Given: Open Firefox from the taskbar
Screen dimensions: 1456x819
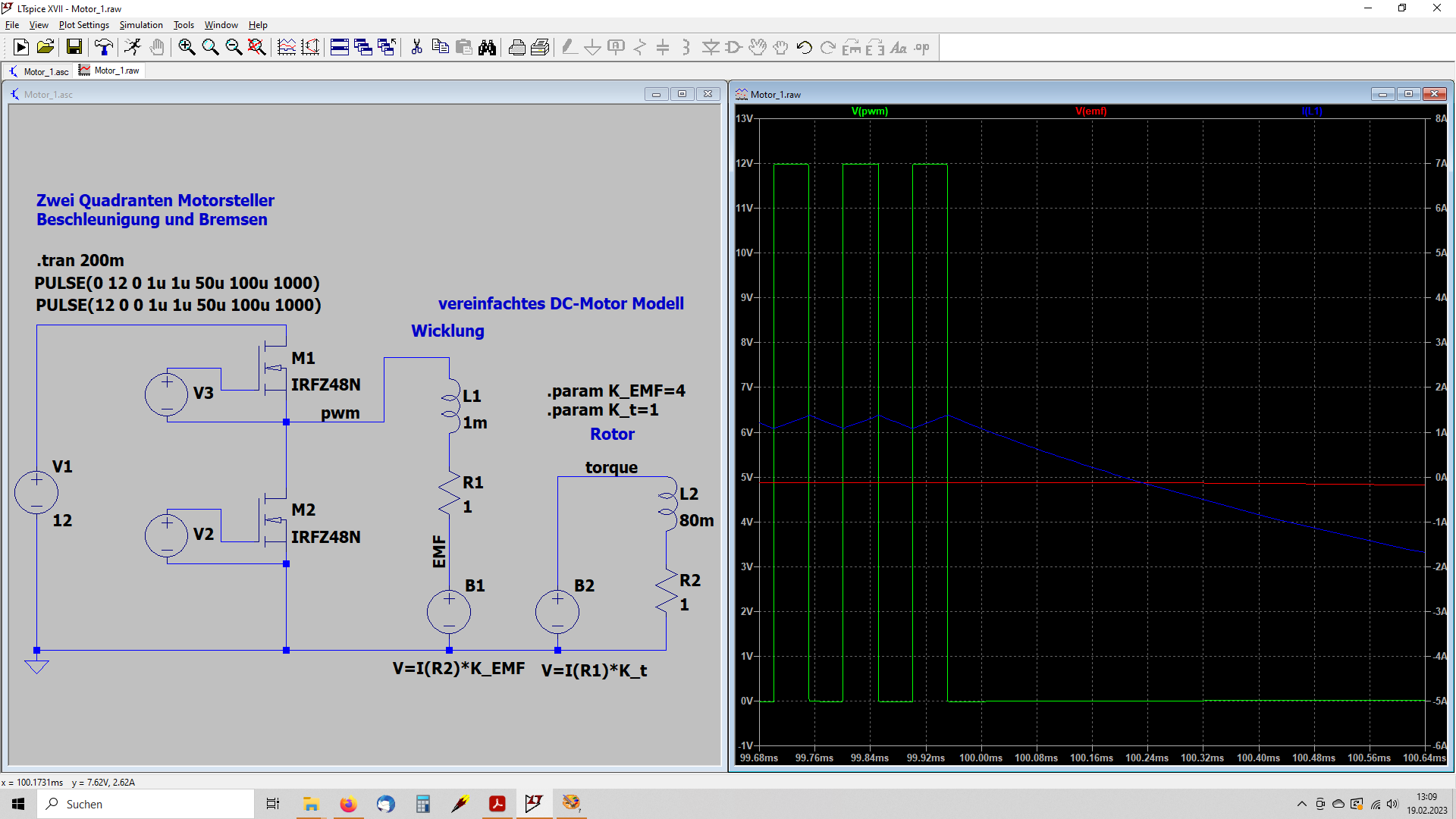Looking at the screenshot, I should click(x=348, y=804).
